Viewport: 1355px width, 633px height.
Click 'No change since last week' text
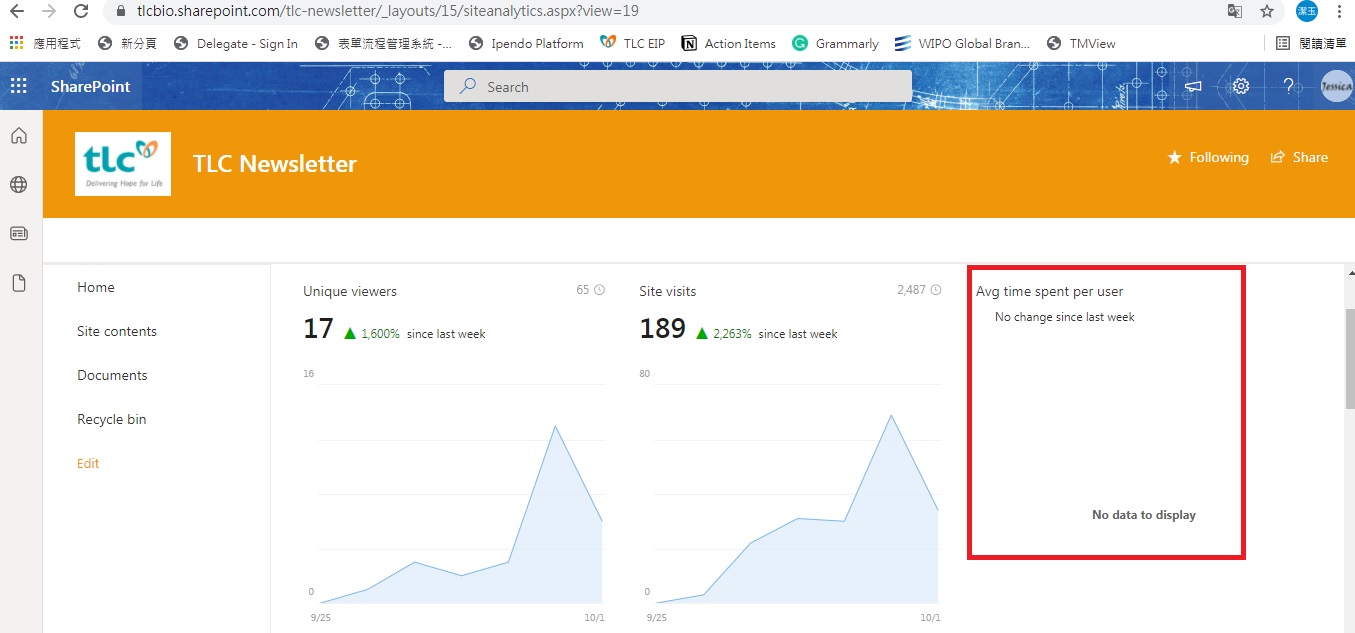pyautogui.click(x=1065, y=317)
